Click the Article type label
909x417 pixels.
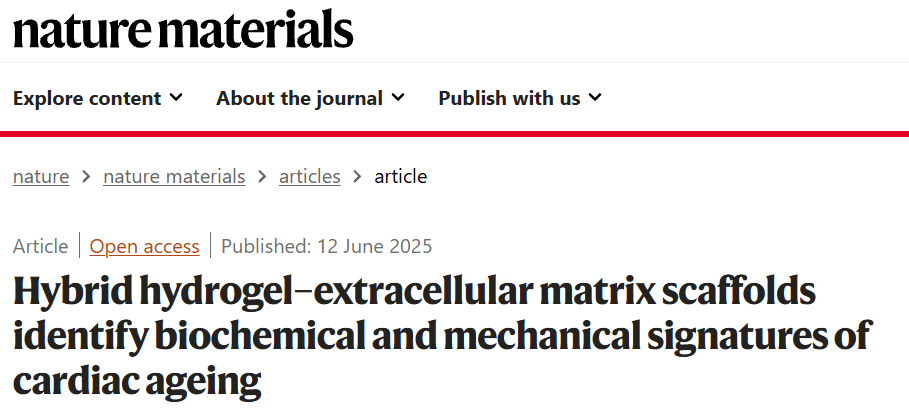(x=41, y=246)
